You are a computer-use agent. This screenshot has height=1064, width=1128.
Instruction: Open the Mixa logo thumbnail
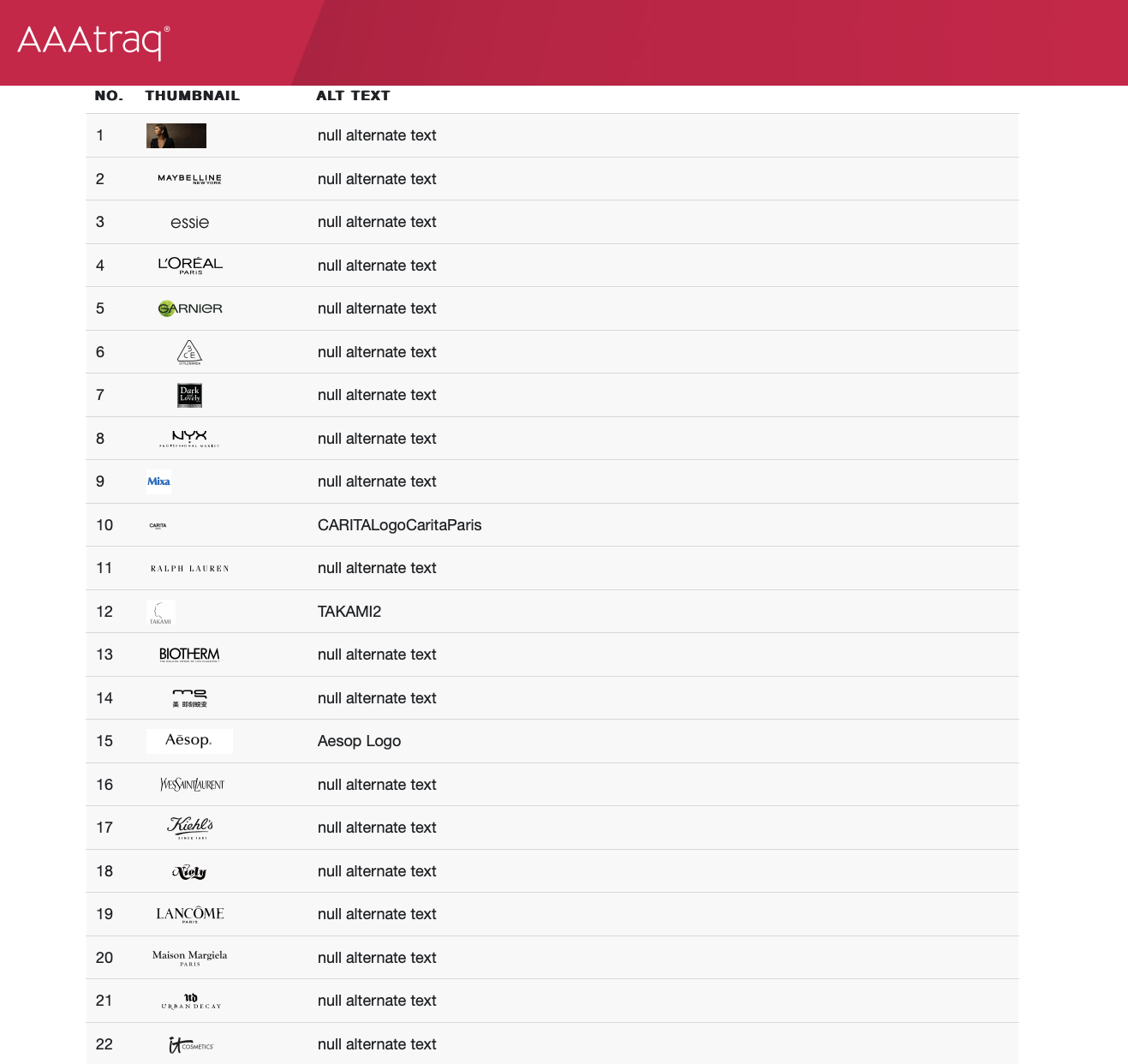[159, 481]
